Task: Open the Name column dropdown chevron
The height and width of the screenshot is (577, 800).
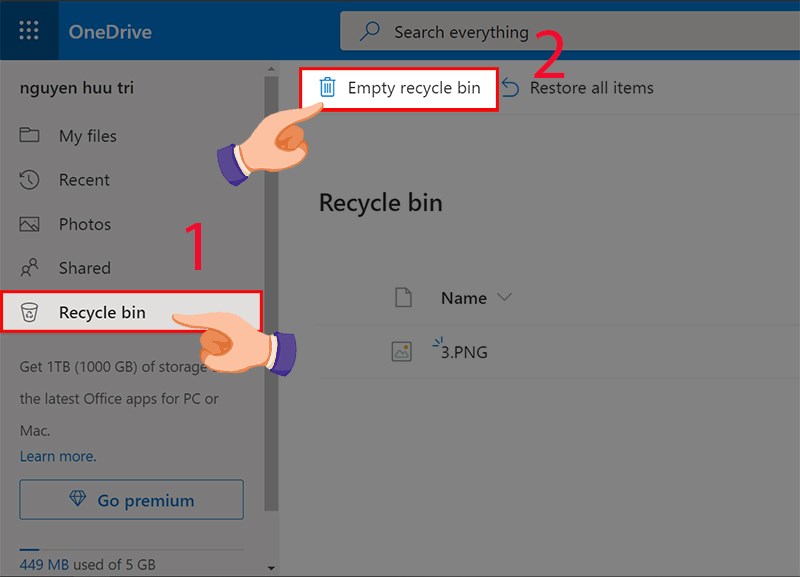Action: 504,297
